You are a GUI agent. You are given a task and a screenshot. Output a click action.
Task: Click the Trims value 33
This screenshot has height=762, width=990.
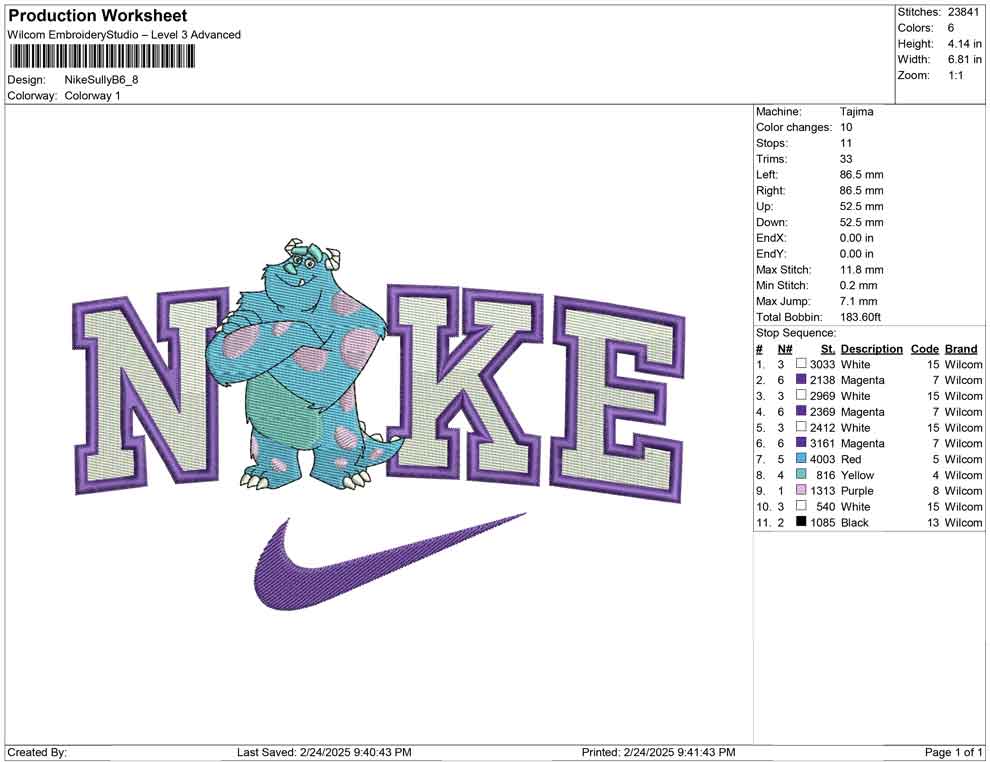point(846,159)
